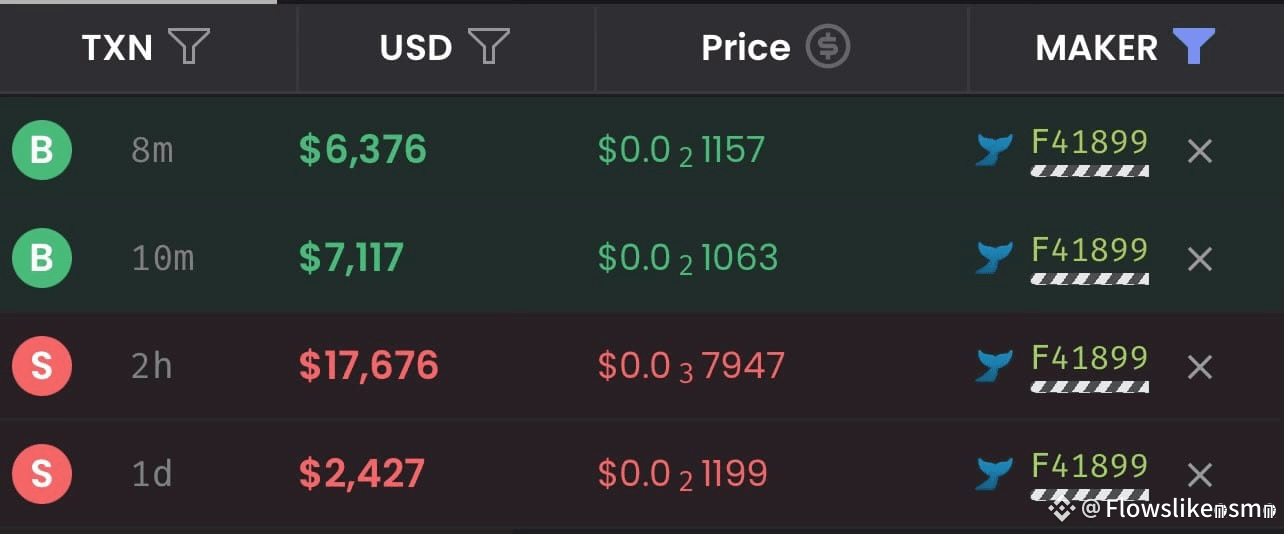
Task: Open the USD column filter funnel
Action: (x=489, y=47)
